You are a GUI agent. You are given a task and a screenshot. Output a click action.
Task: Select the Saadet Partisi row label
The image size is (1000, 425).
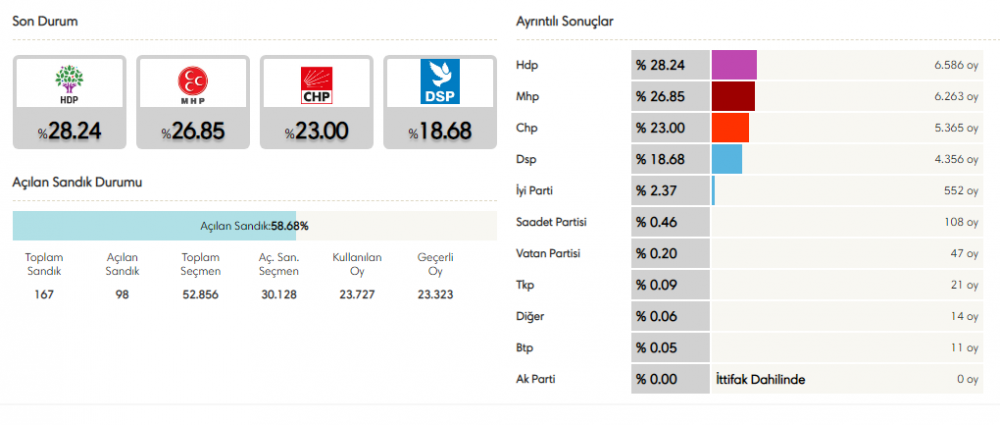[549, 221]
